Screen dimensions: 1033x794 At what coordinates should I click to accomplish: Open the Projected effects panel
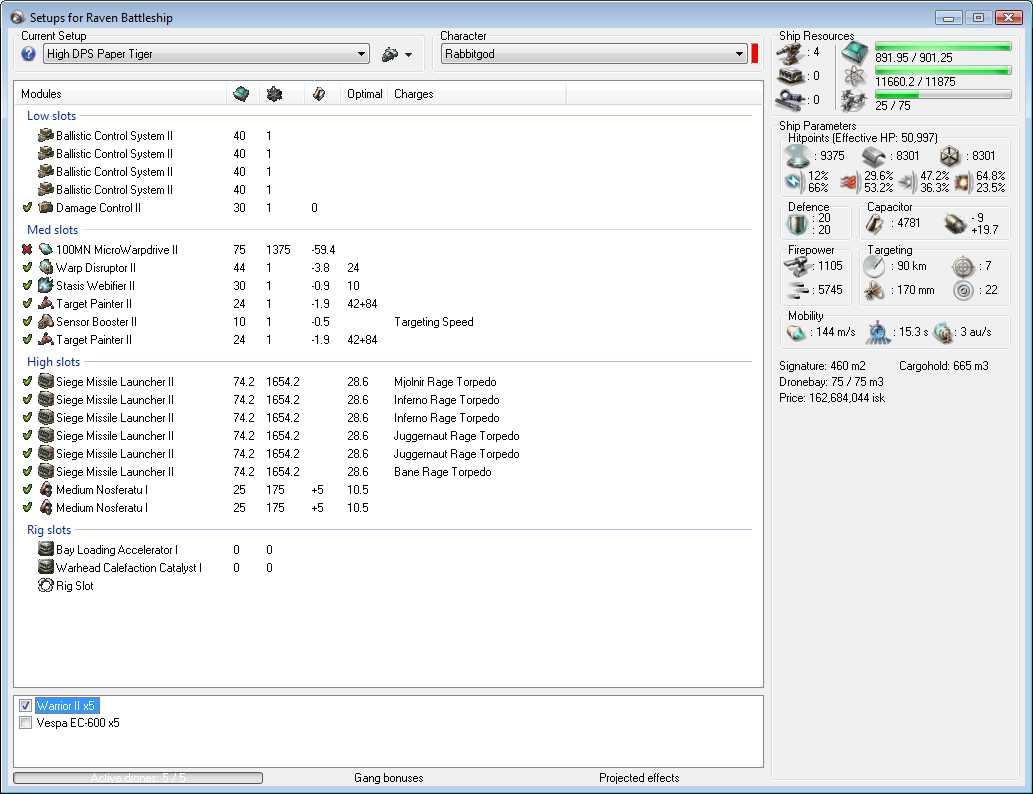[x=639, y=778]
